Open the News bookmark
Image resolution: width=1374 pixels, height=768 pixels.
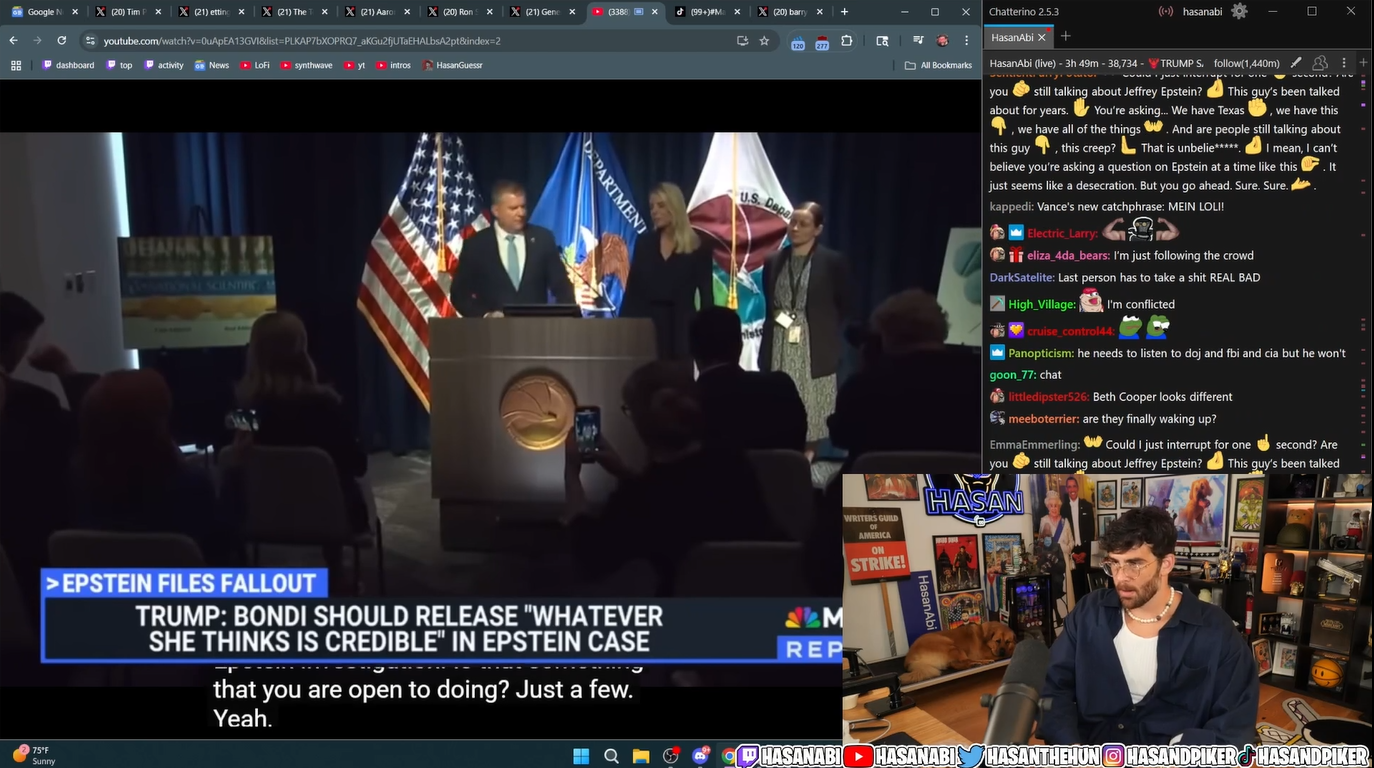(x=212, y=65)
